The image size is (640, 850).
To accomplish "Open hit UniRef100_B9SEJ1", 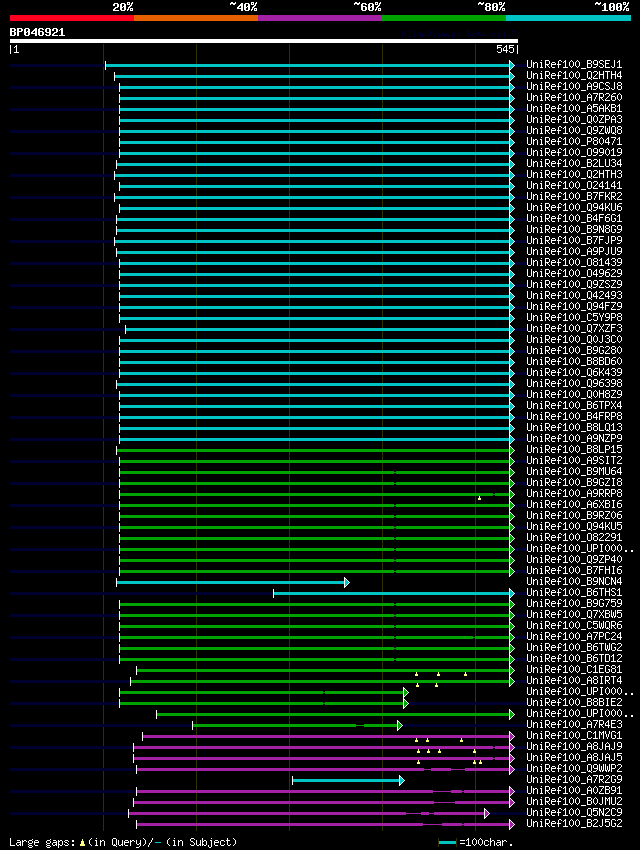I will (x=574, y=65).
